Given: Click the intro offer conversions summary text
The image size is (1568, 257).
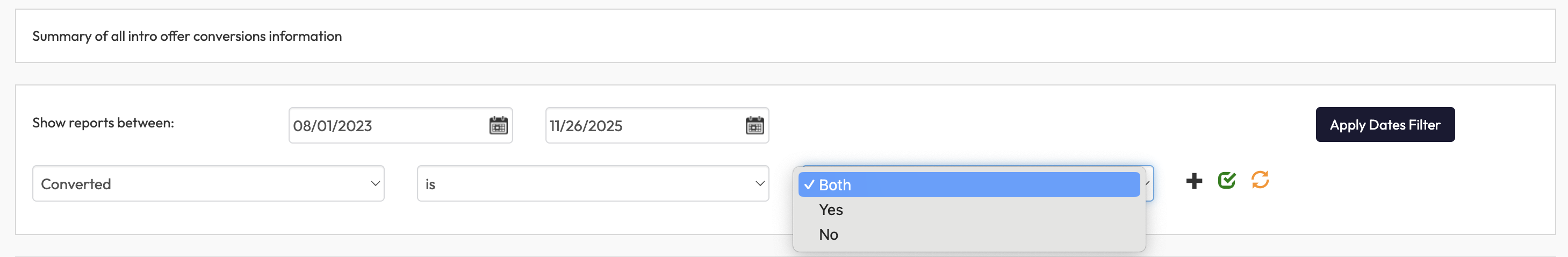Looking at the screenshot, I should click(x=187, y=37).
